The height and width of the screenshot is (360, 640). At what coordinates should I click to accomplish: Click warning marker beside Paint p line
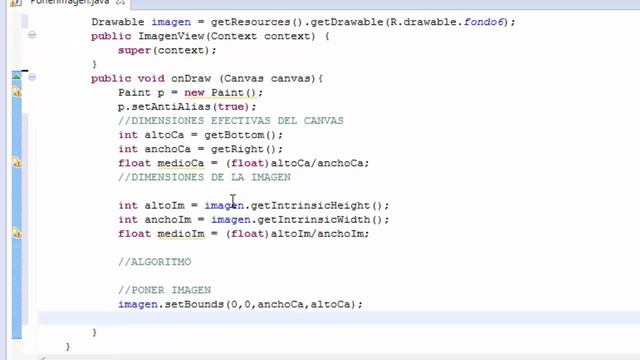[17, 93]
